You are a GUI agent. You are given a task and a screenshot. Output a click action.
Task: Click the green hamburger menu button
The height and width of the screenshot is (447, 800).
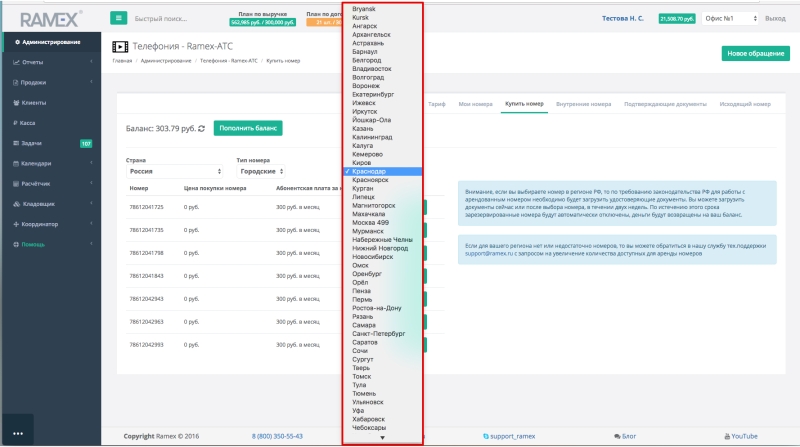click(x=118, y=18)
